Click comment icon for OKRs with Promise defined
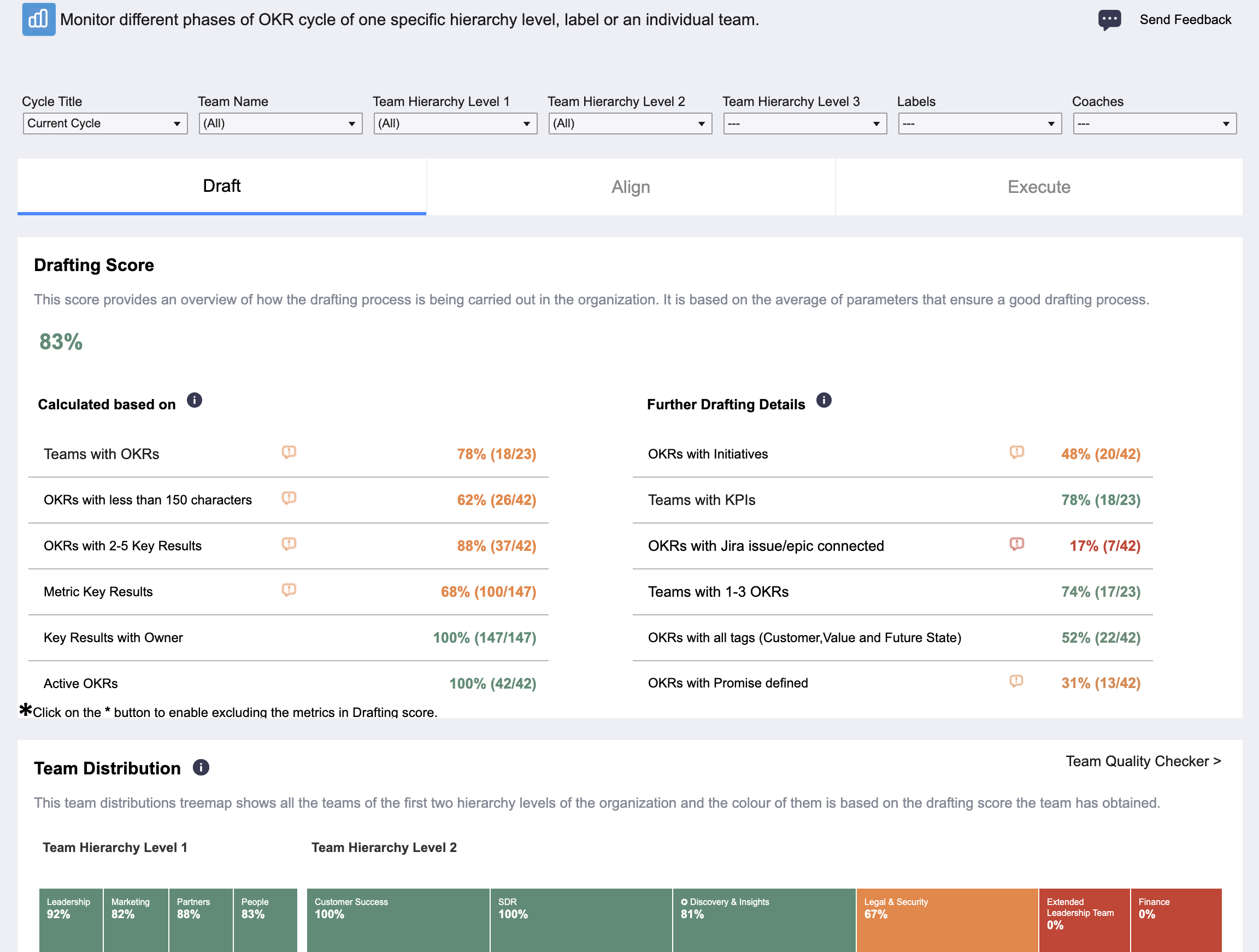Screen dimensions: 1259x952 1016,681
